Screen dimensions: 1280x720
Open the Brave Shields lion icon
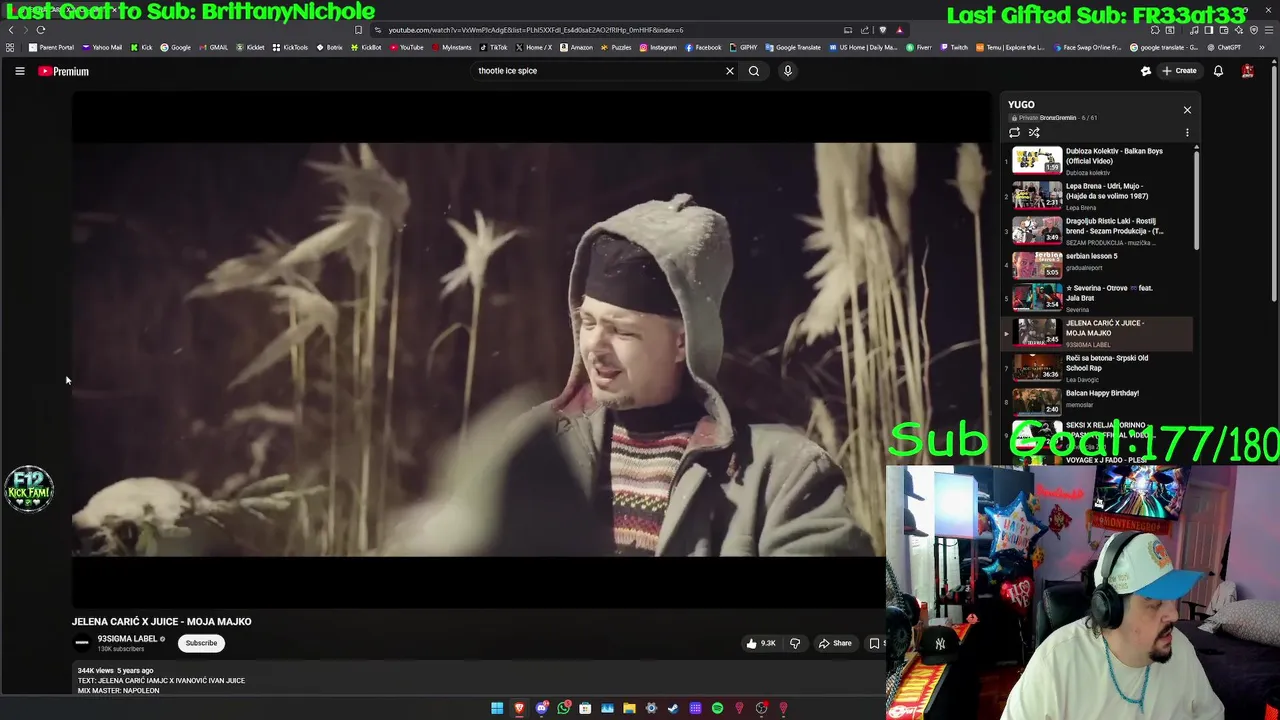882,30
